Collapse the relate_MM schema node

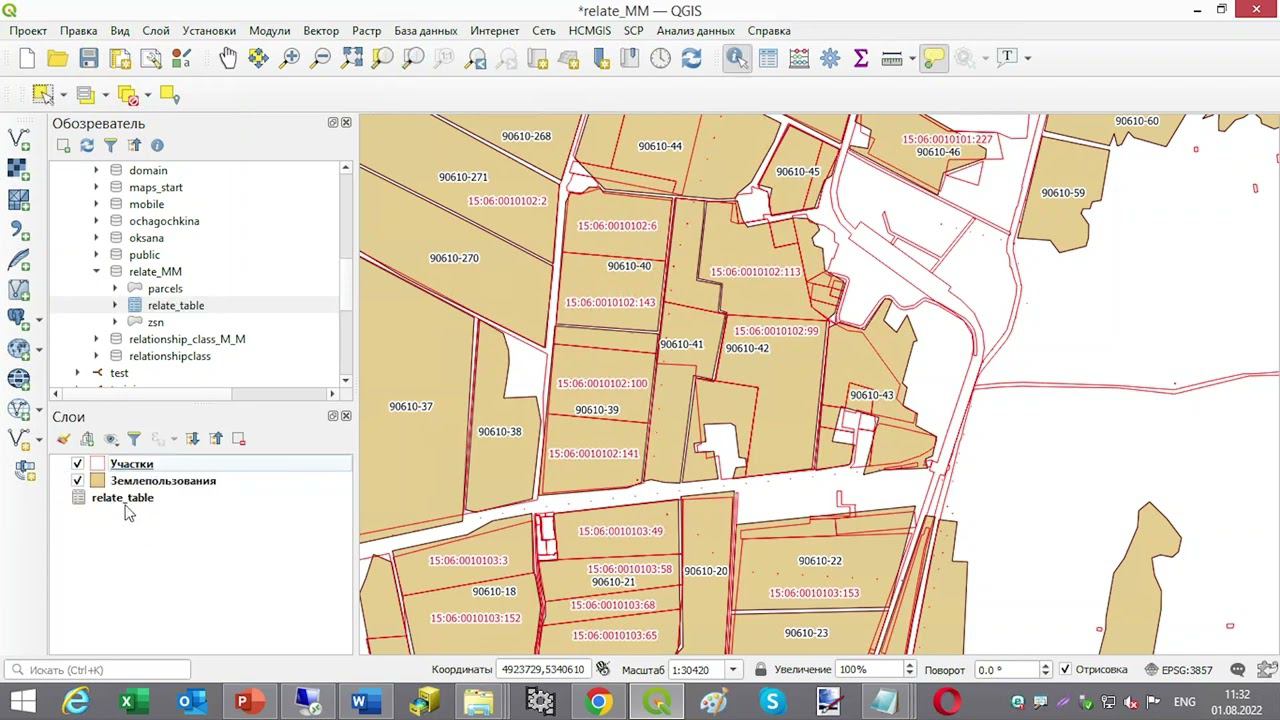97,272
